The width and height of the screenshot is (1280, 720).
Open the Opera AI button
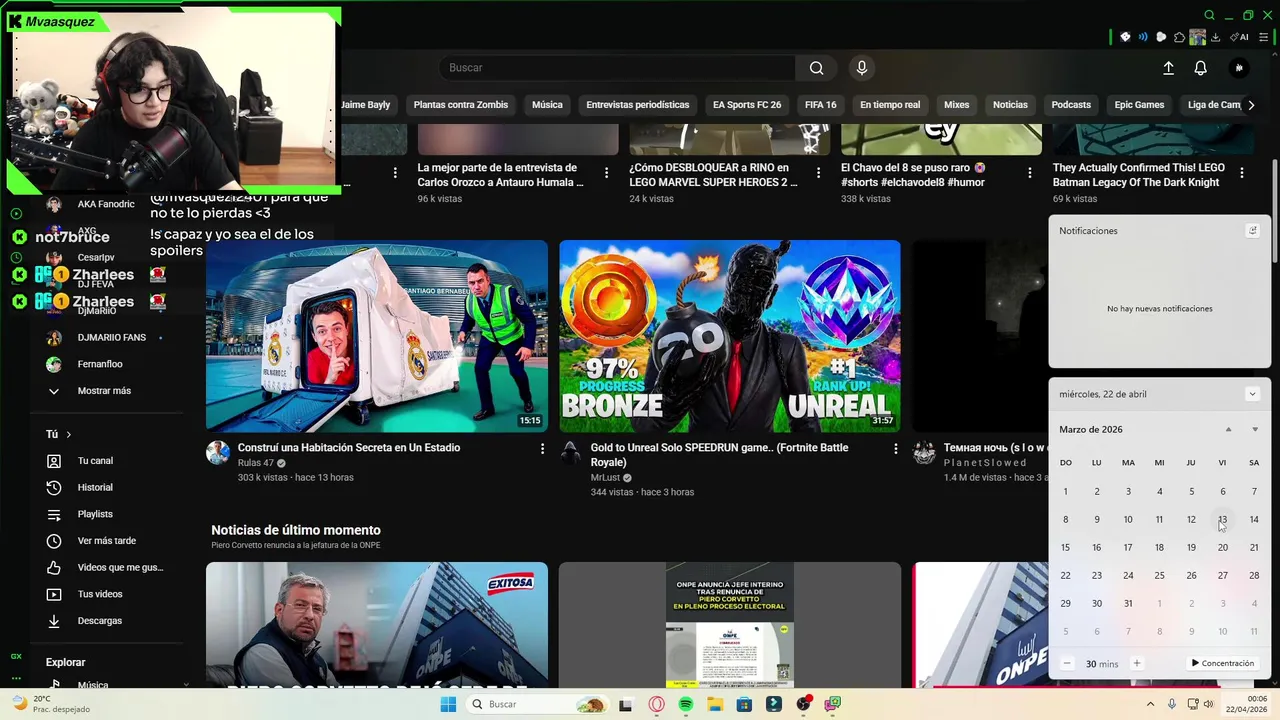point(1240,37)
